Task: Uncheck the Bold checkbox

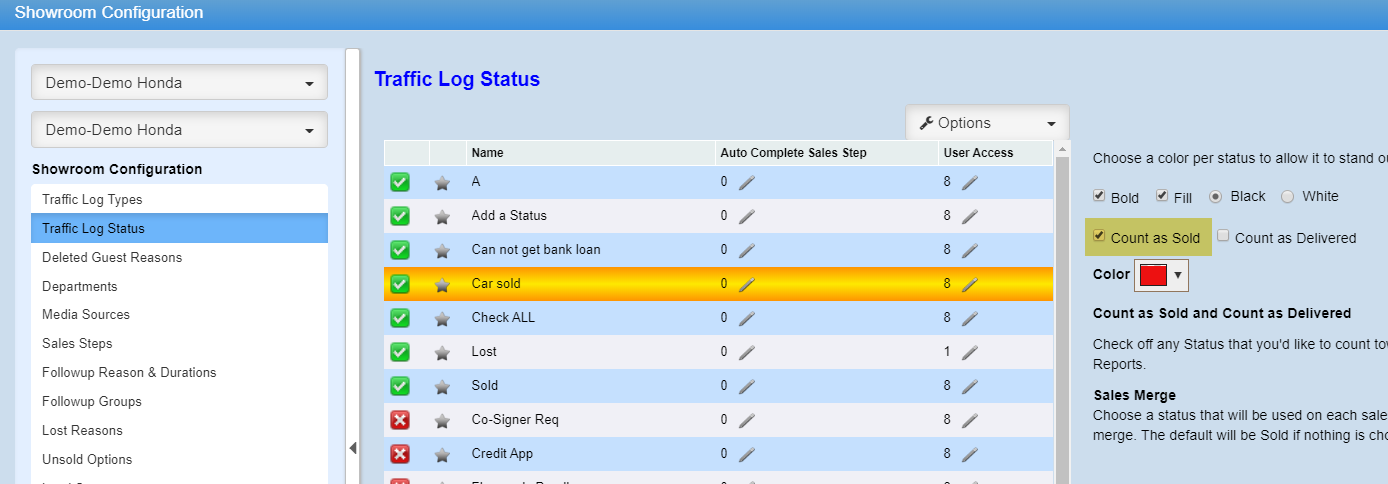Action: tap(1100, 196)
